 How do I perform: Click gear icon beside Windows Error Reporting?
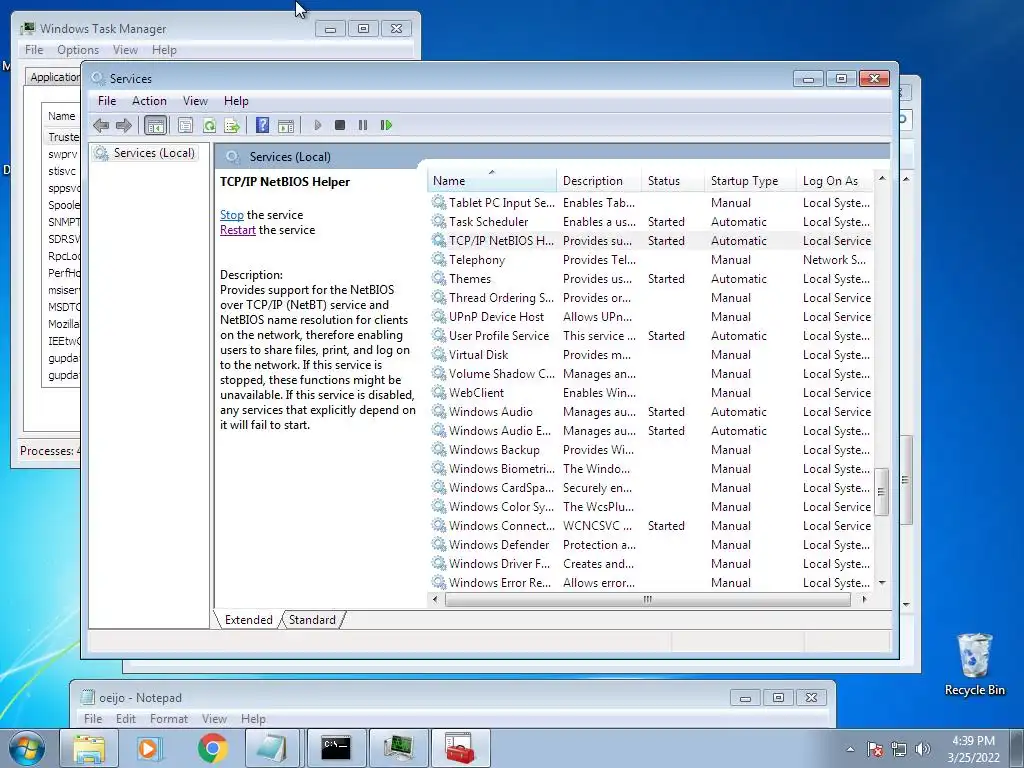pyautogui.click(x=439, y=583)
